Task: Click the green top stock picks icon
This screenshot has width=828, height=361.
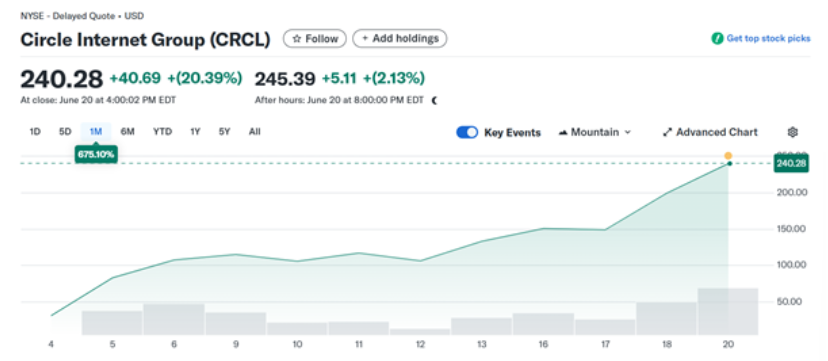Action: click(717, 39)
